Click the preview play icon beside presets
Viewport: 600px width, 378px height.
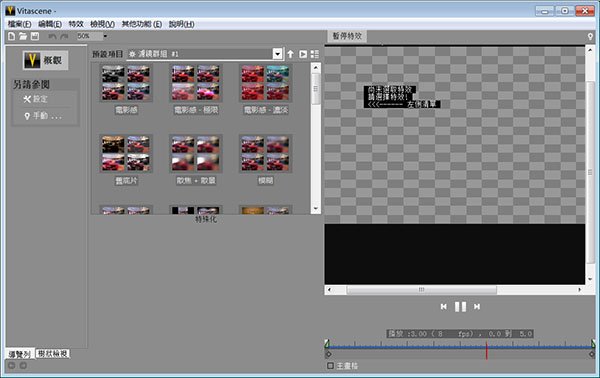pyautogui.click(x=303, y=54)
